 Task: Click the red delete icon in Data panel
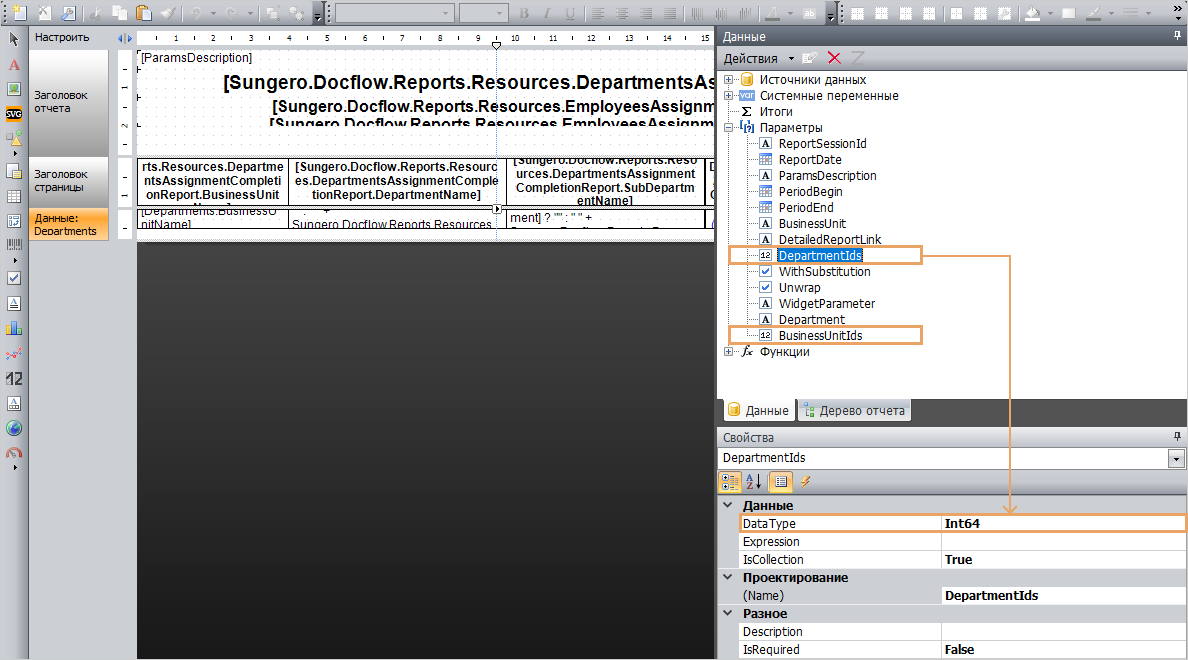pyautogui.click(x=834, y=59)
